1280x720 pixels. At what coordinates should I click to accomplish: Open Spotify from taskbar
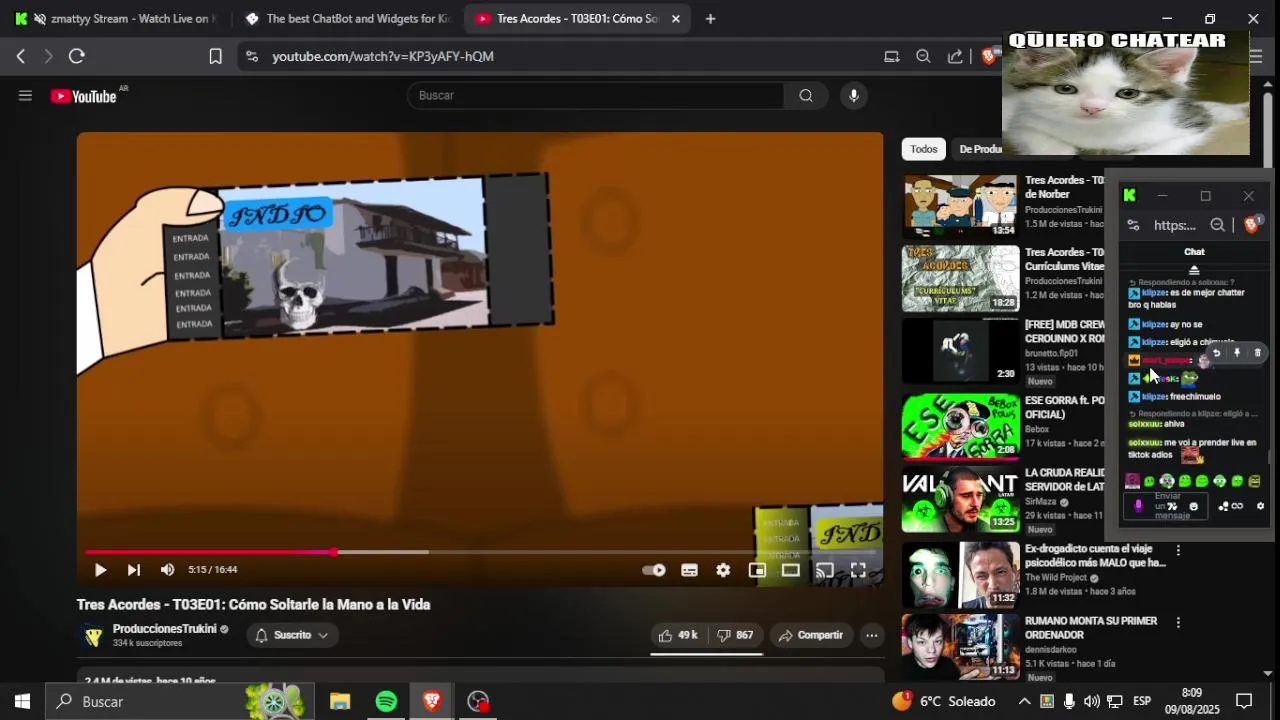(386, 702)
